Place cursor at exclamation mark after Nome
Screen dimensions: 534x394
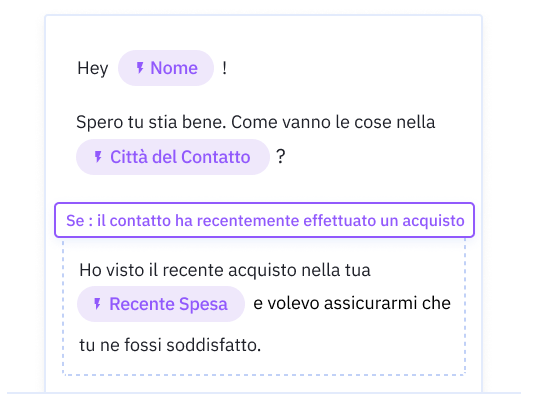pos(224,68)
